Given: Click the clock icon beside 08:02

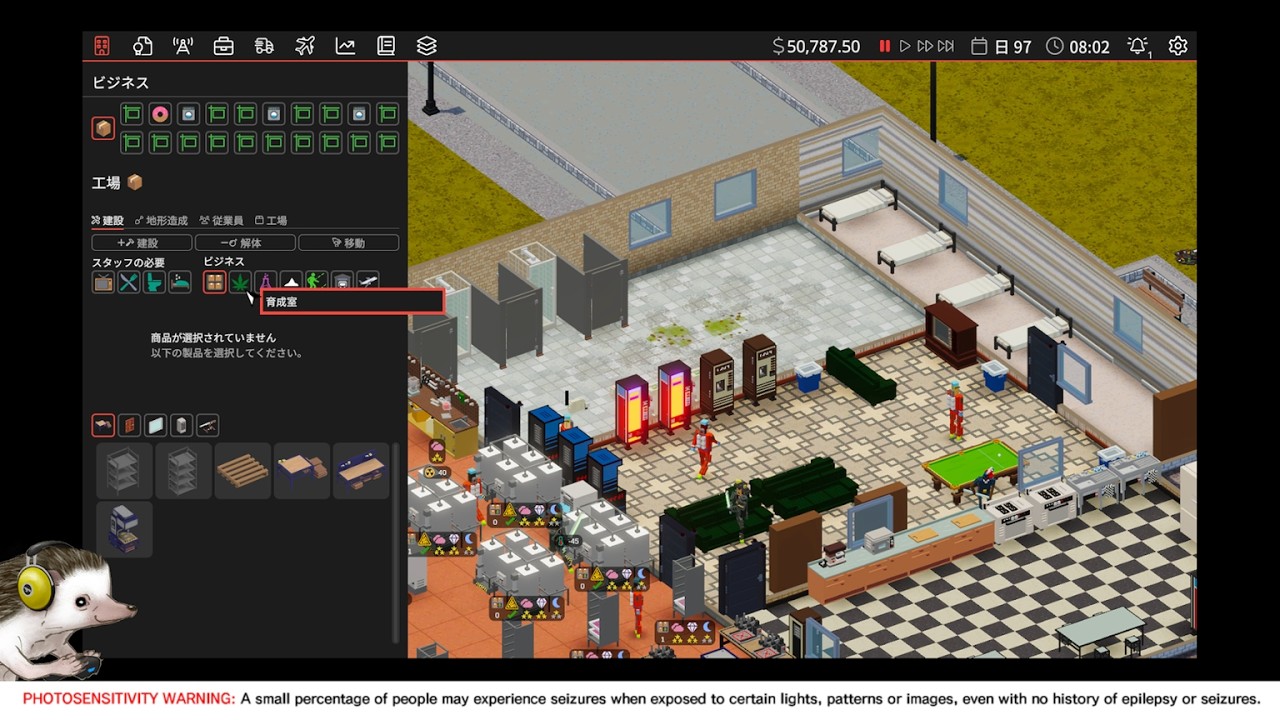Looking at the screenshot, I should coord(1055,46).
